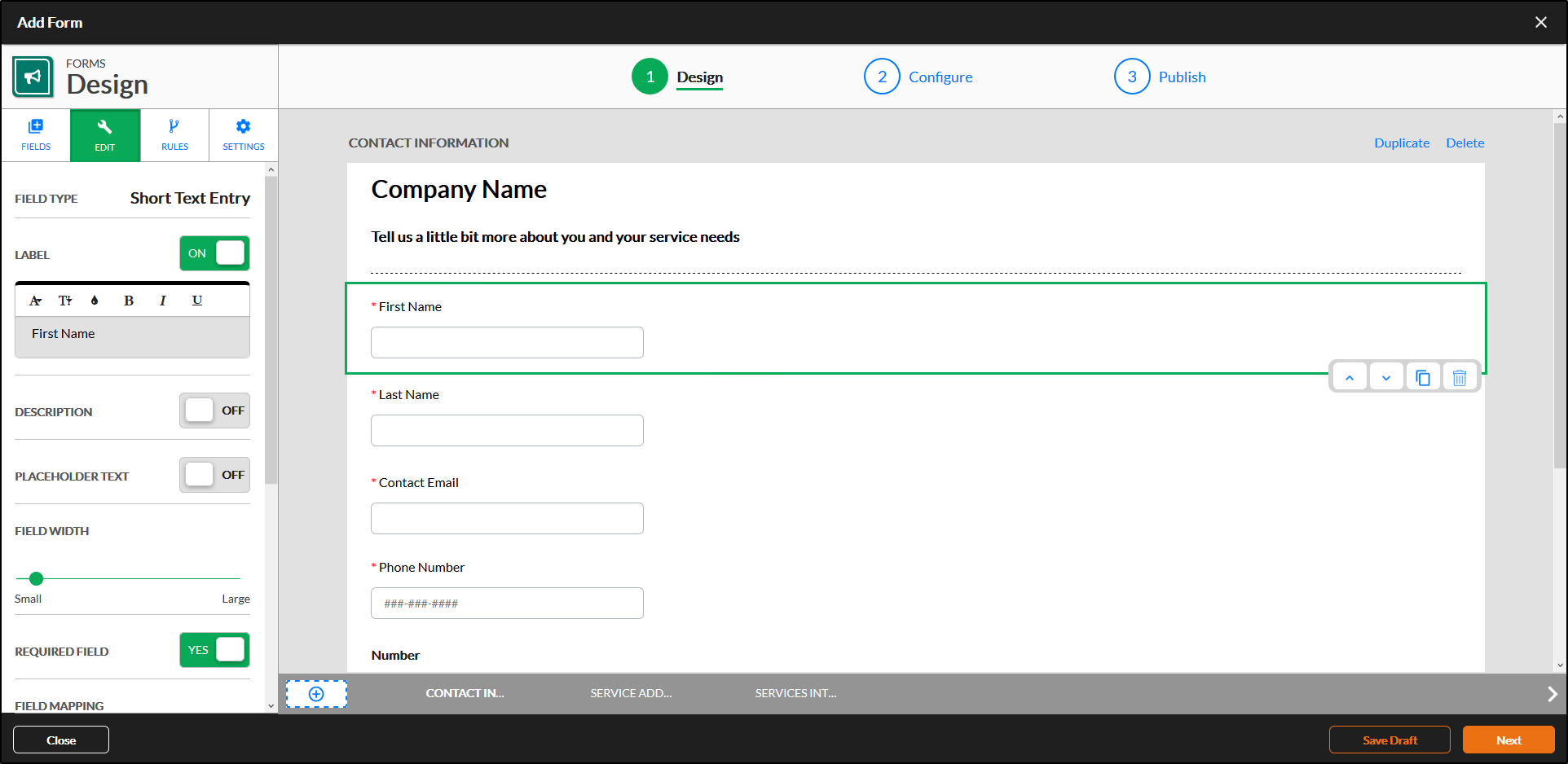
Task: Select the Phone Number field label
Action: click(421, 568)
